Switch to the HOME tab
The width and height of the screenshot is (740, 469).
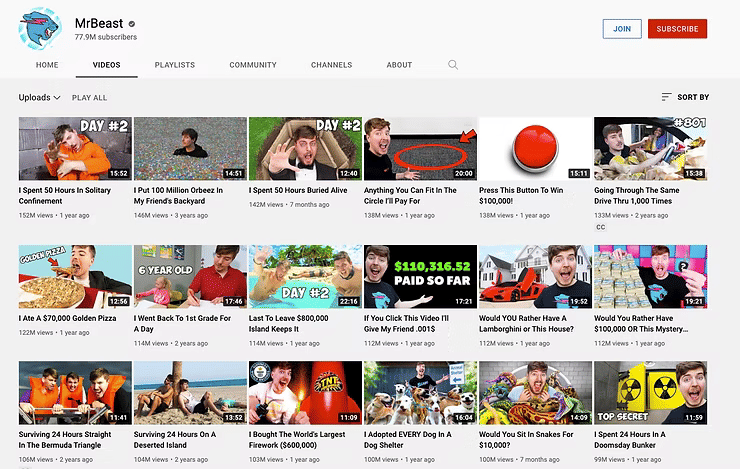click(47, 65)
